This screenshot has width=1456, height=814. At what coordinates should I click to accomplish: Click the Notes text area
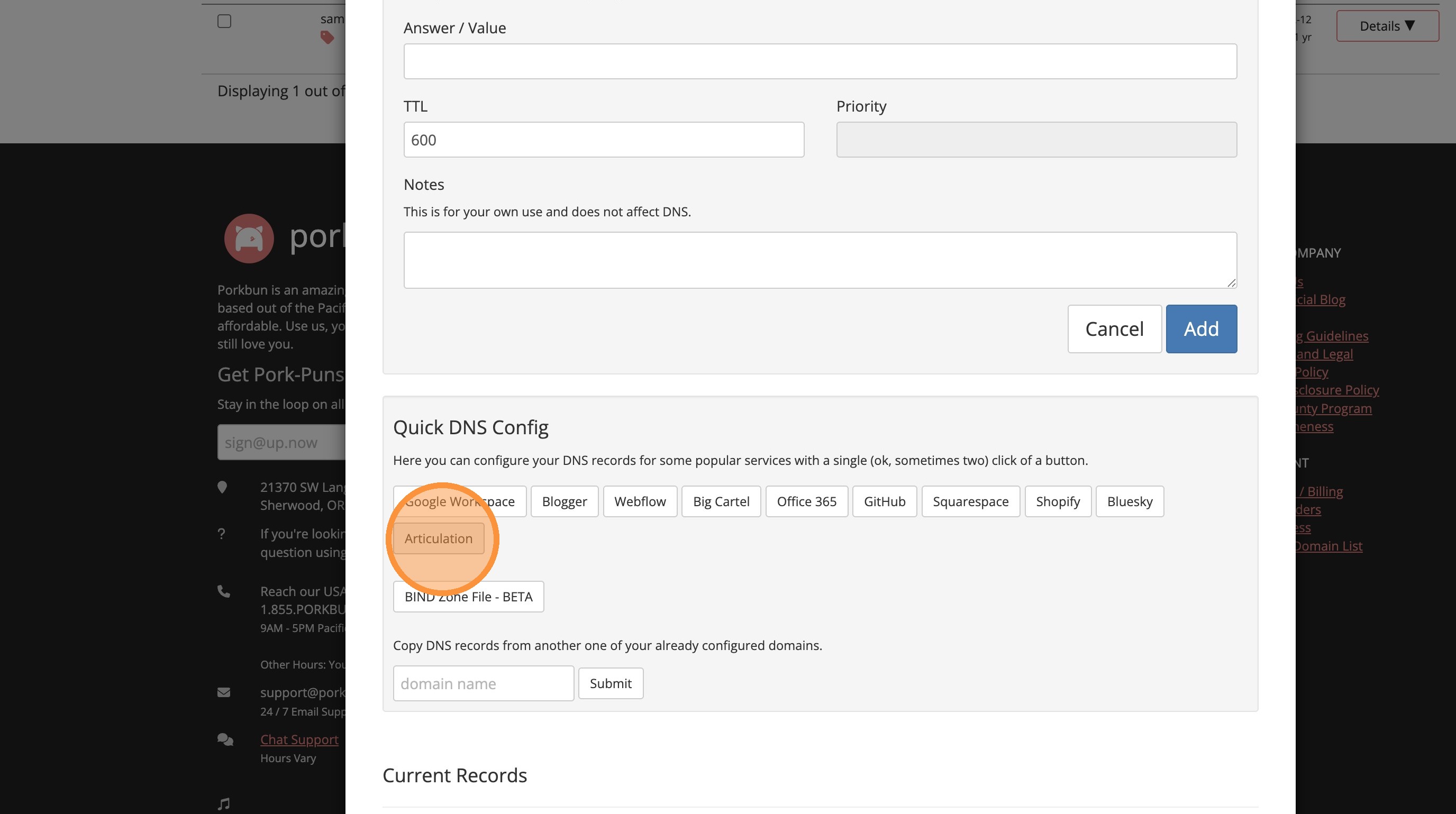click(820, 260)
